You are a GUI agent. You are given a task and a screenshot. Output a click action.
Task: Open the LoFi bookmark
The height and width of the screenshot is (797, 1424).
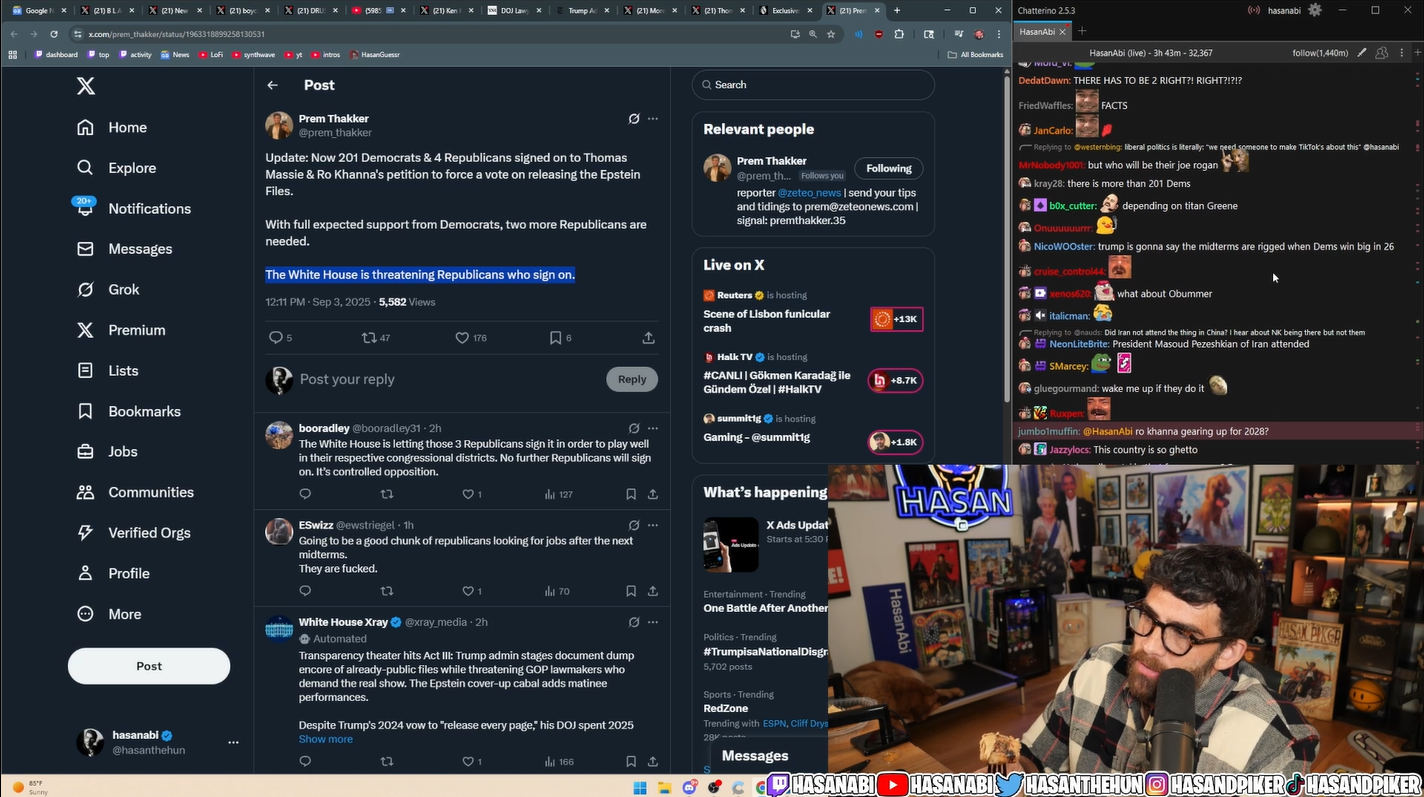coord(211,55)
